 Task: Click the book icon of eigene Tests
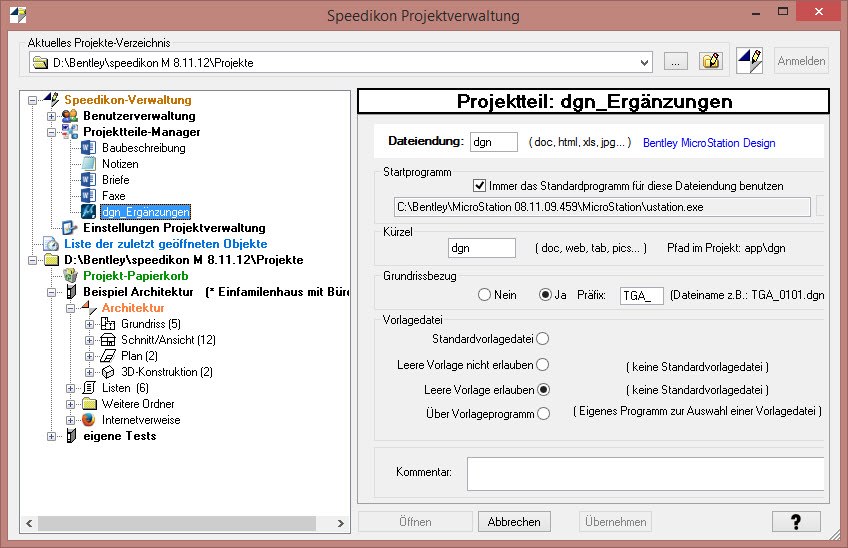click(71, 436)
